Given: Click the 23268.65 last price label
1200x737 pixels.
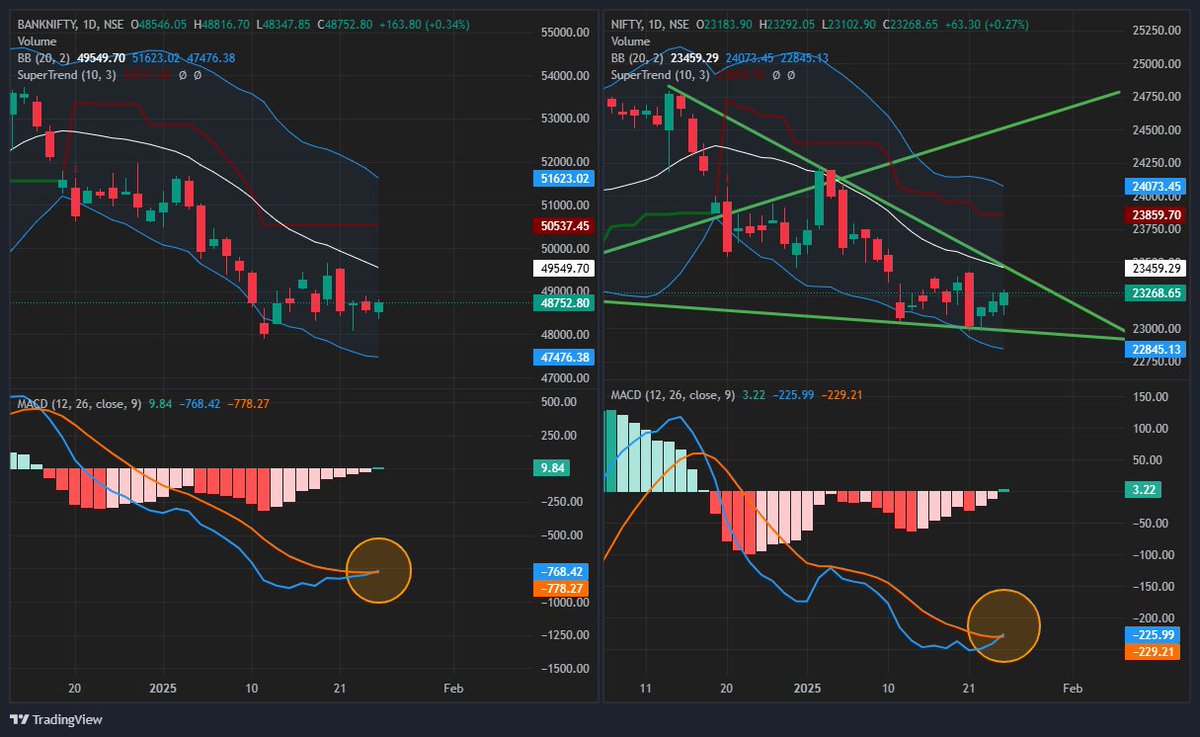Looking at the screenshot, I should [x=1154, y=293].
